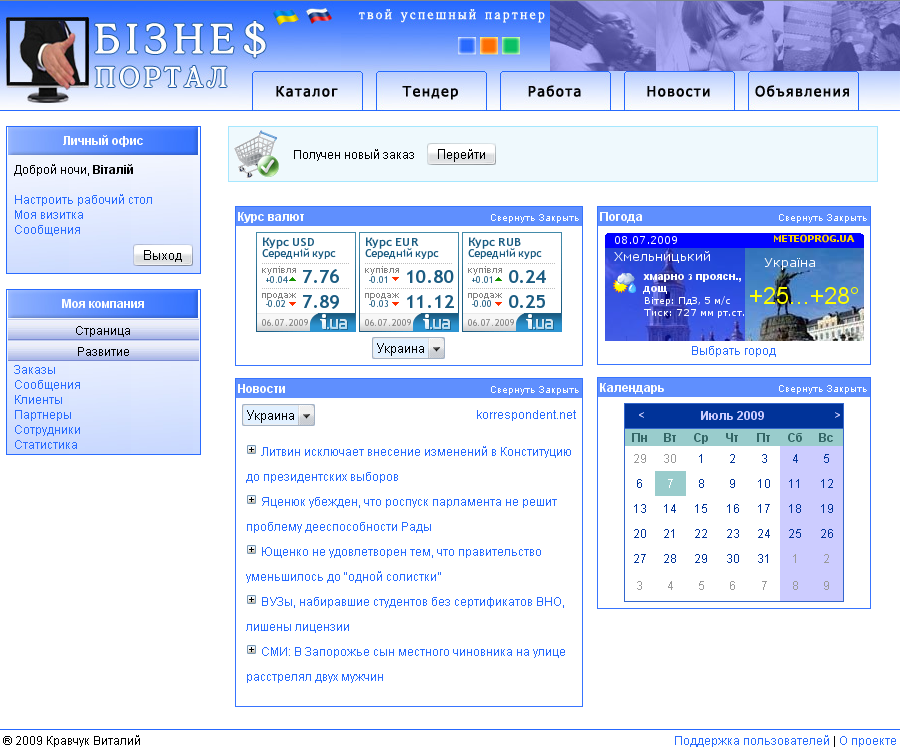Image resolution: width=900 pixels, height=751 pixels.
Task: Open Партнеры link
Action: click(43, 415)
